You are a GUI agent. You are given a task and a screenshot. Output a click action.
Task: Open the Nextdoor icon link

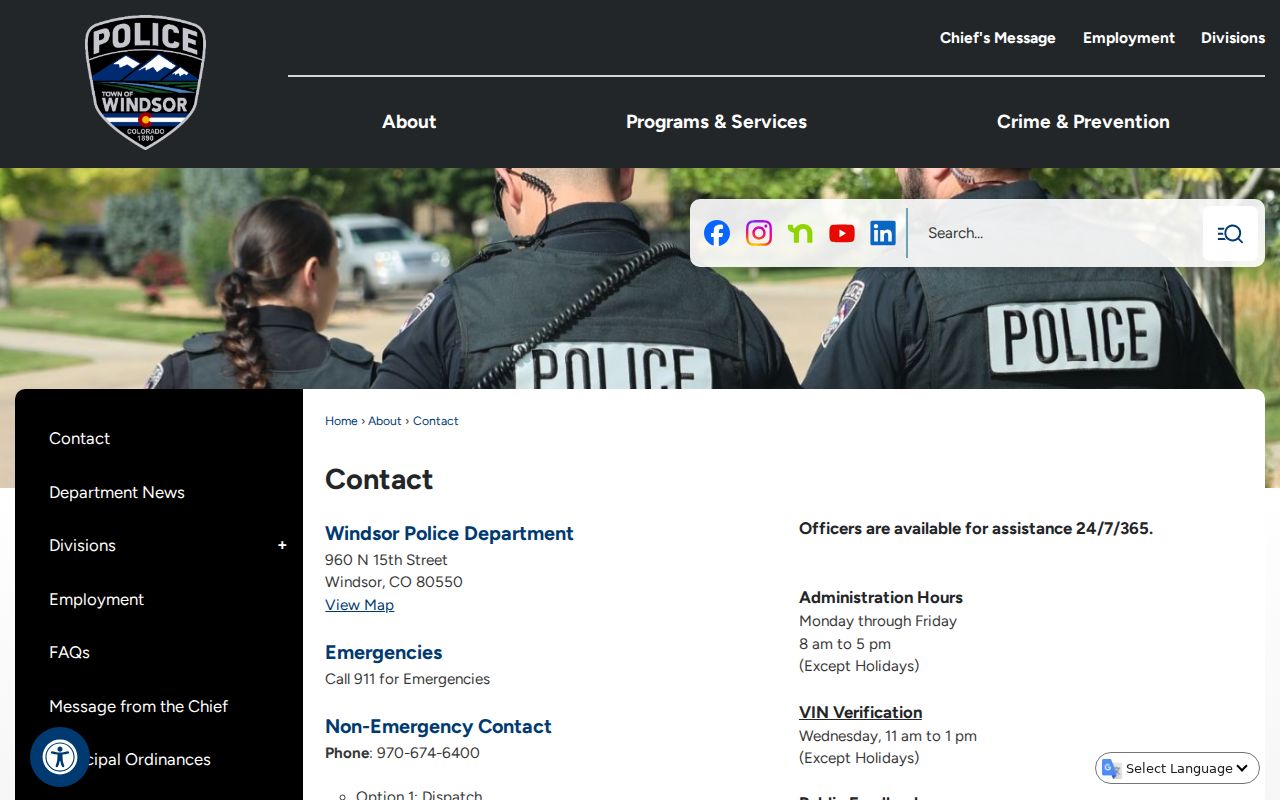tap(800, 233)
